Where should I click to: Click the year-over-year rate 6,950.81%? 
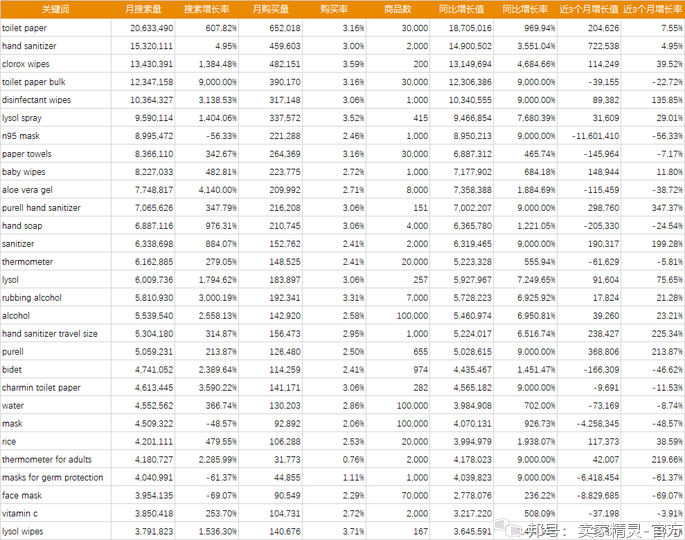[536, 316]
